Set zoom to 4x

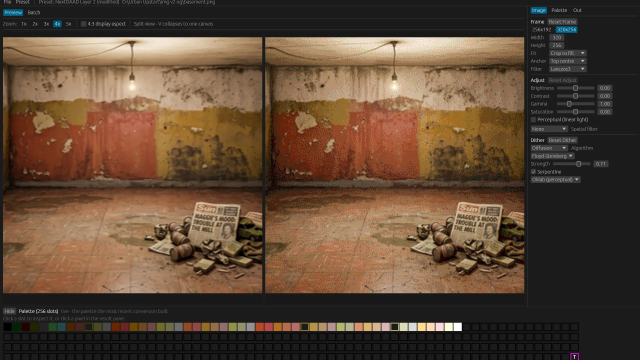57,24
